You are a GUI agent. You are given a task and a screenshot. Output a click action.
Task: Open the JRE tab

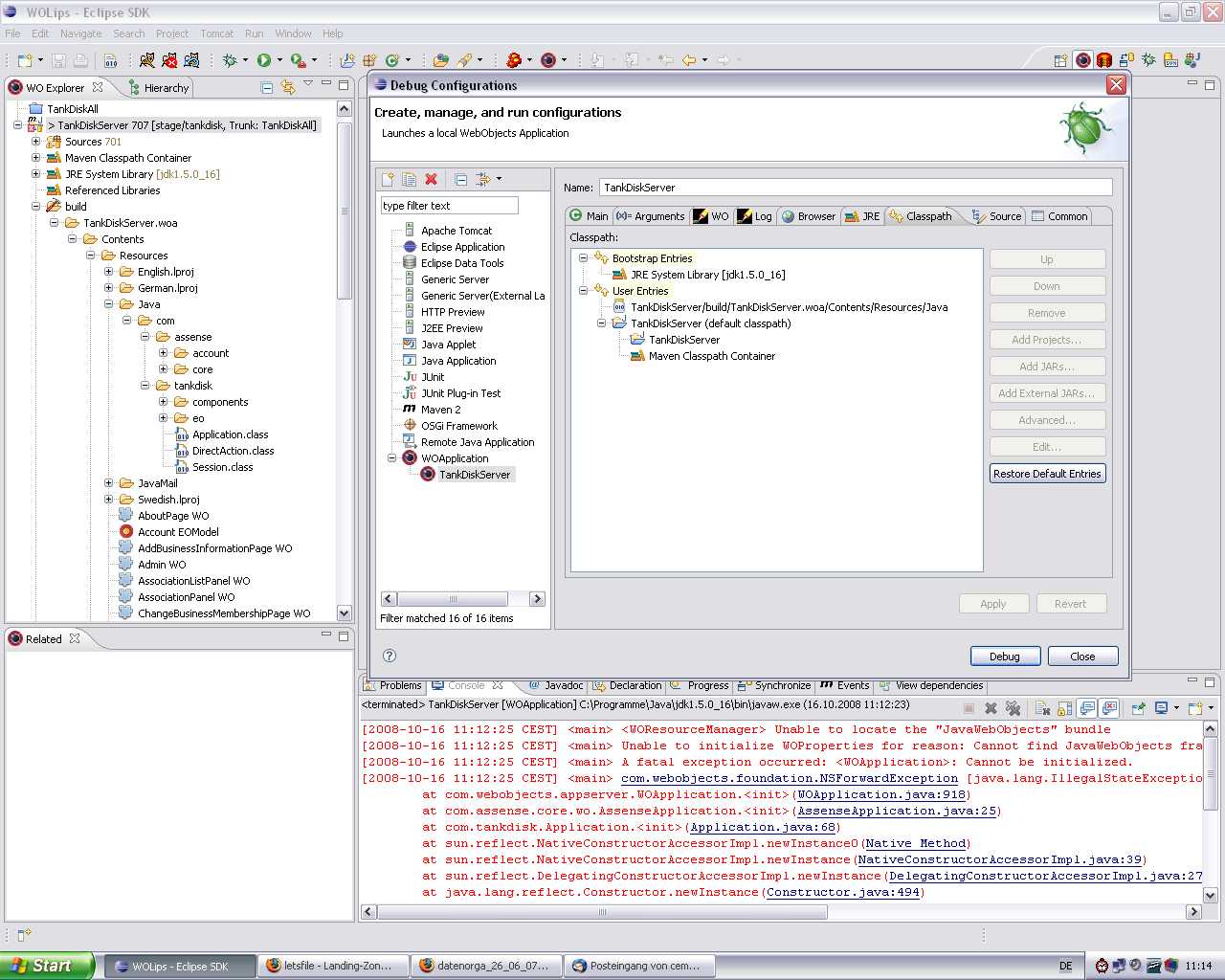pyautogui.click(x=862, y=216)
